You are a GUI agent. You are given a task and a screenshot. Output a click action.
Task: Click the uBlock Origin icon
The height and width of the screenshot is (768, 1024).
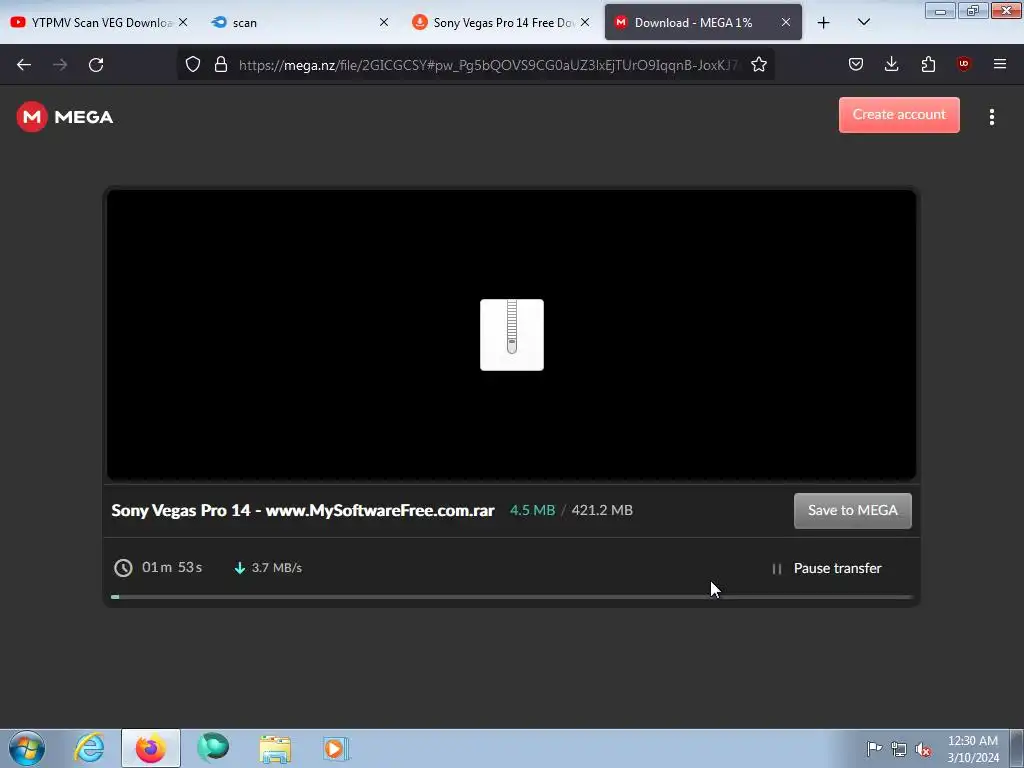click(x=963, y=64)
